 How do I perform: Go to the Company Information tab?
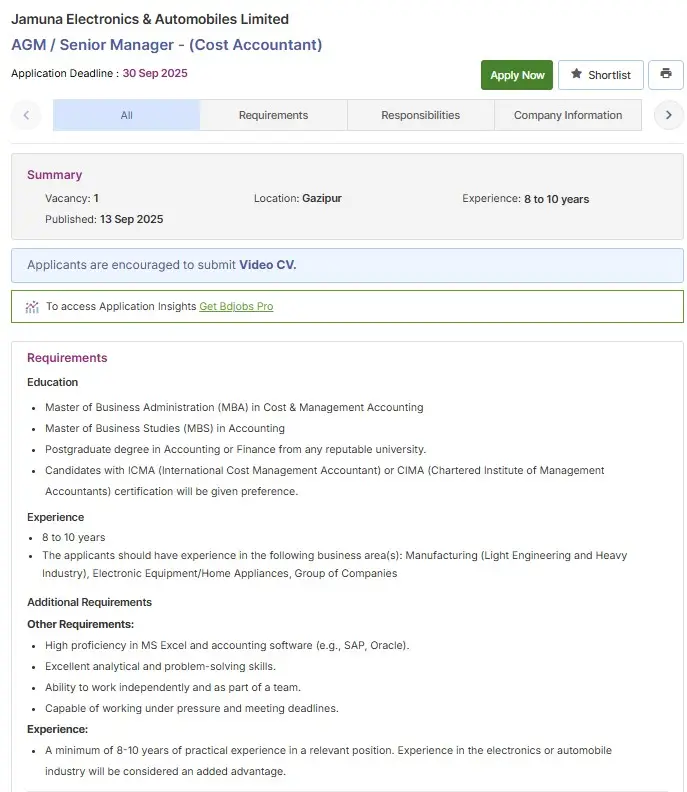(x=567, y=115)
